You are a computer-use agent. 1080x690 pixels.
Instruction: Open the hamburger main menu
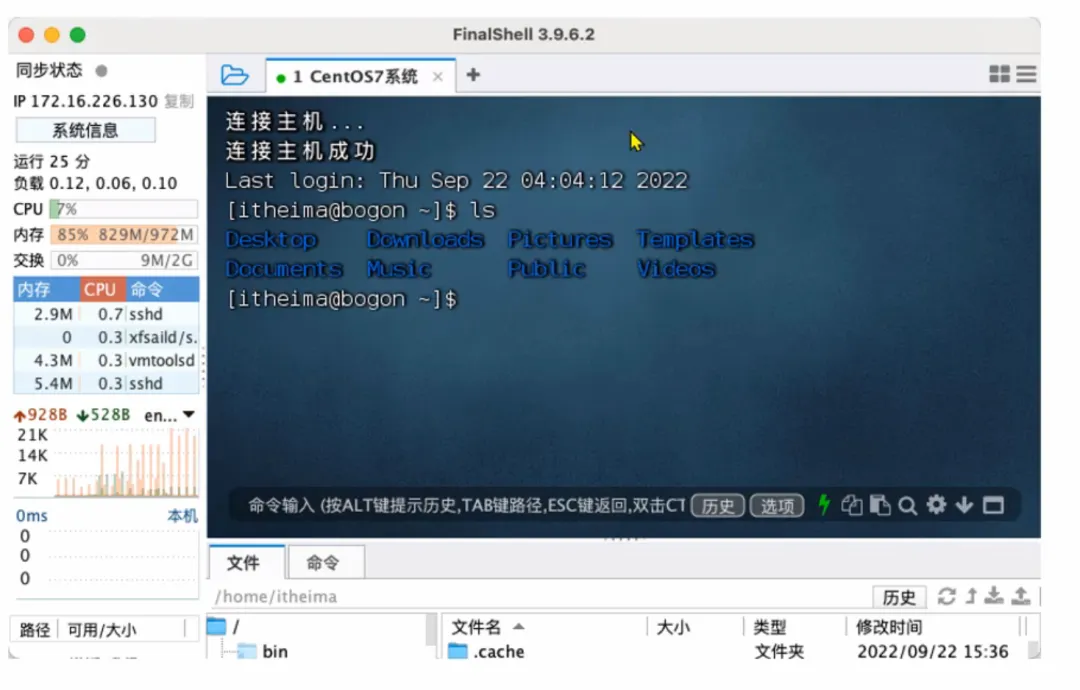(1026, 74)
